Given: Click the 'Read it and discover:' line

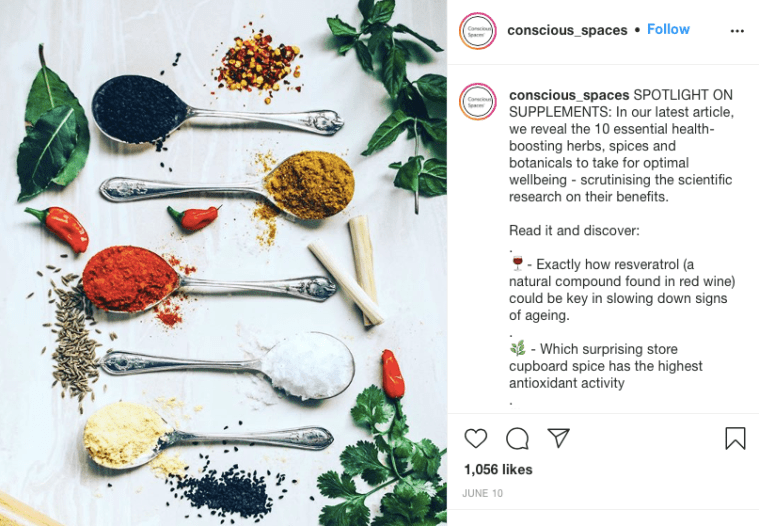Looking at the screenshot, I should [x=574, y=230].
